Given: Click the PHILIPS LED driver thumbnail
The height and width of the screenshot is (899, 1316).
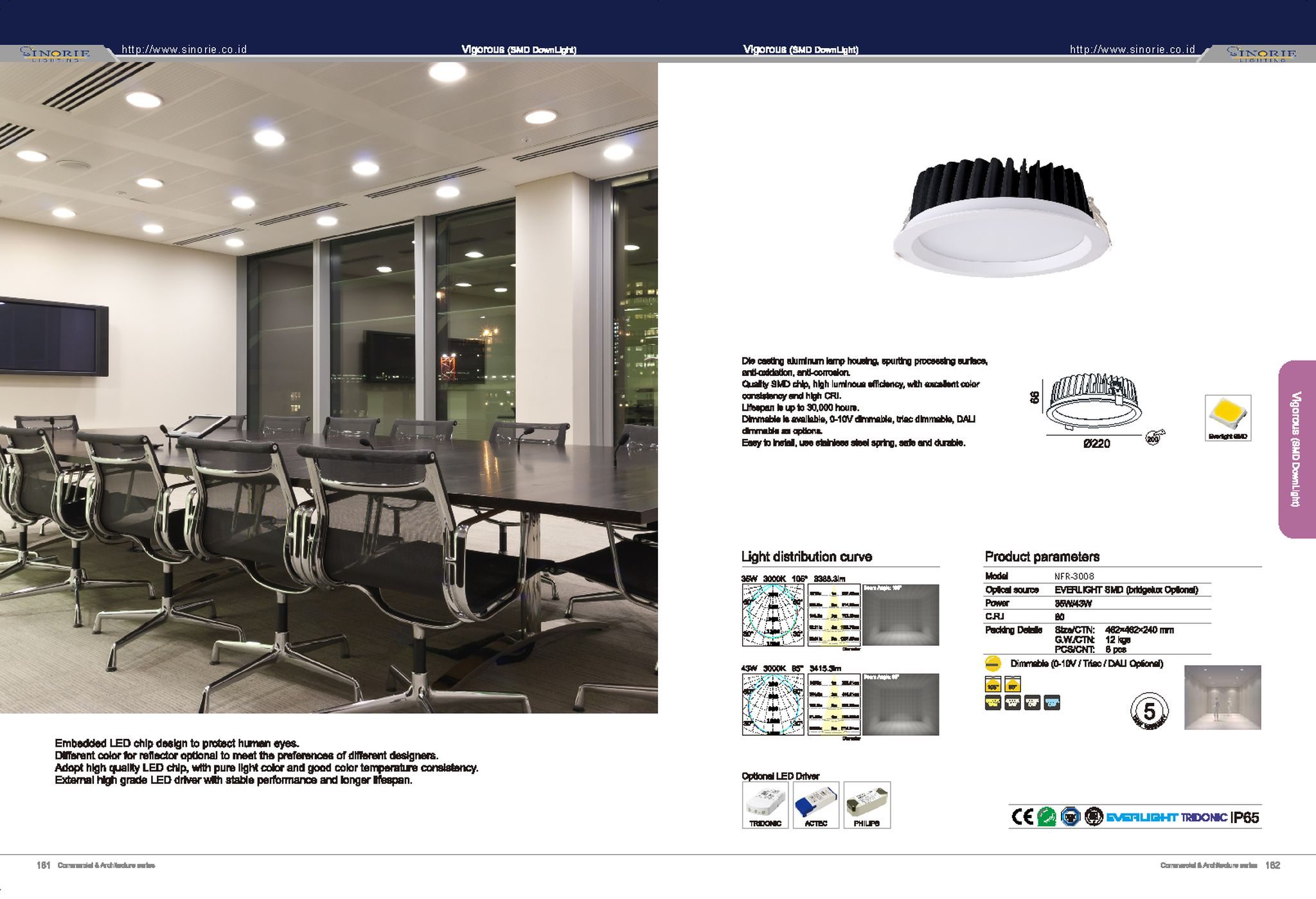Looking at the screenshot, I should click(867, 805).
